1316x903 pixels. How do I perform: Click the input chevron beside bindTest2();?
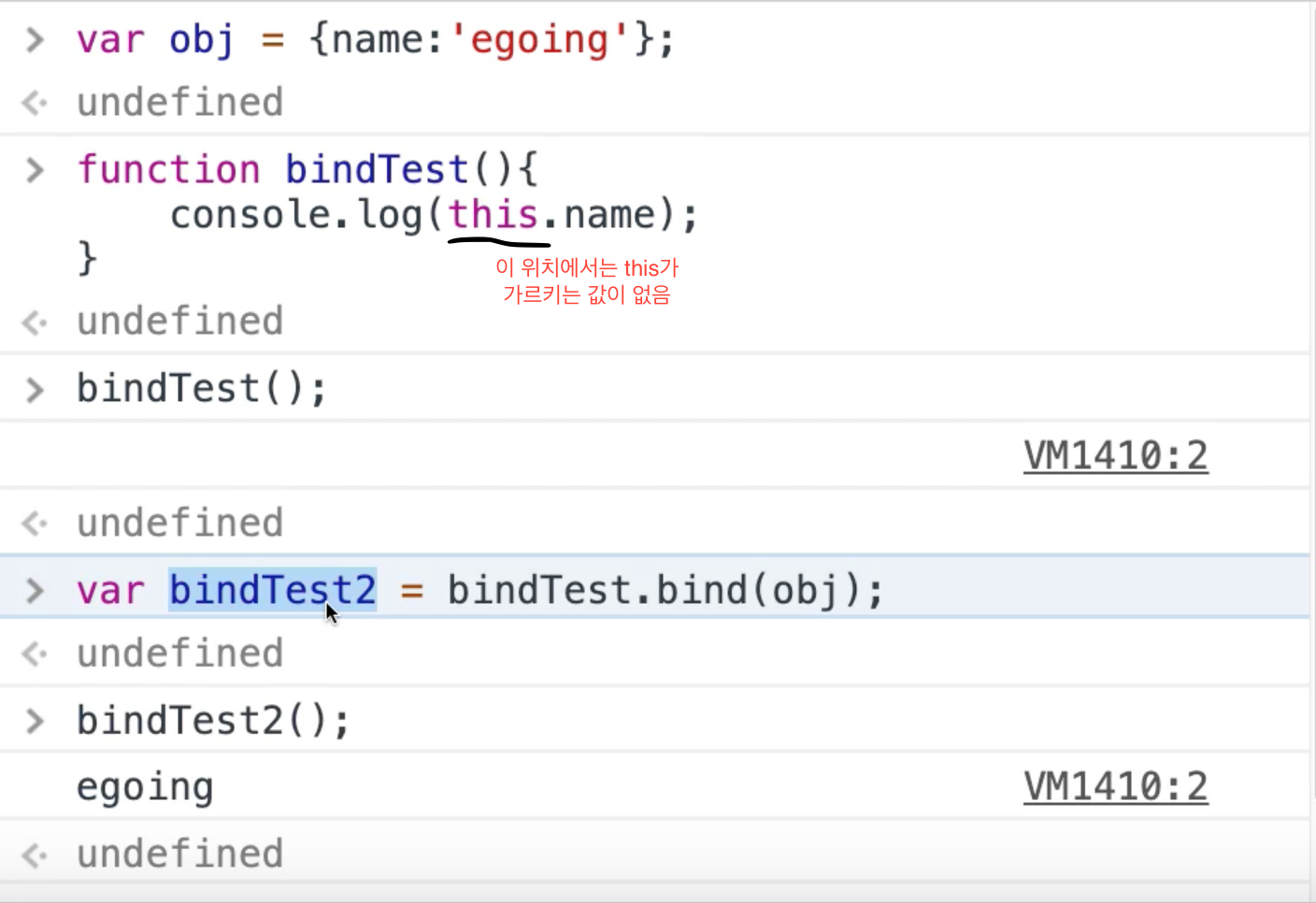(35, 721)
